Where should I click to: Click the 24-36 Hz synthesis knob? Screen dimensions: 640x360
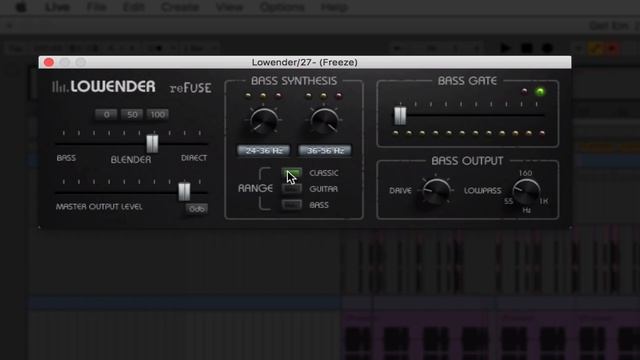(264, 122)
